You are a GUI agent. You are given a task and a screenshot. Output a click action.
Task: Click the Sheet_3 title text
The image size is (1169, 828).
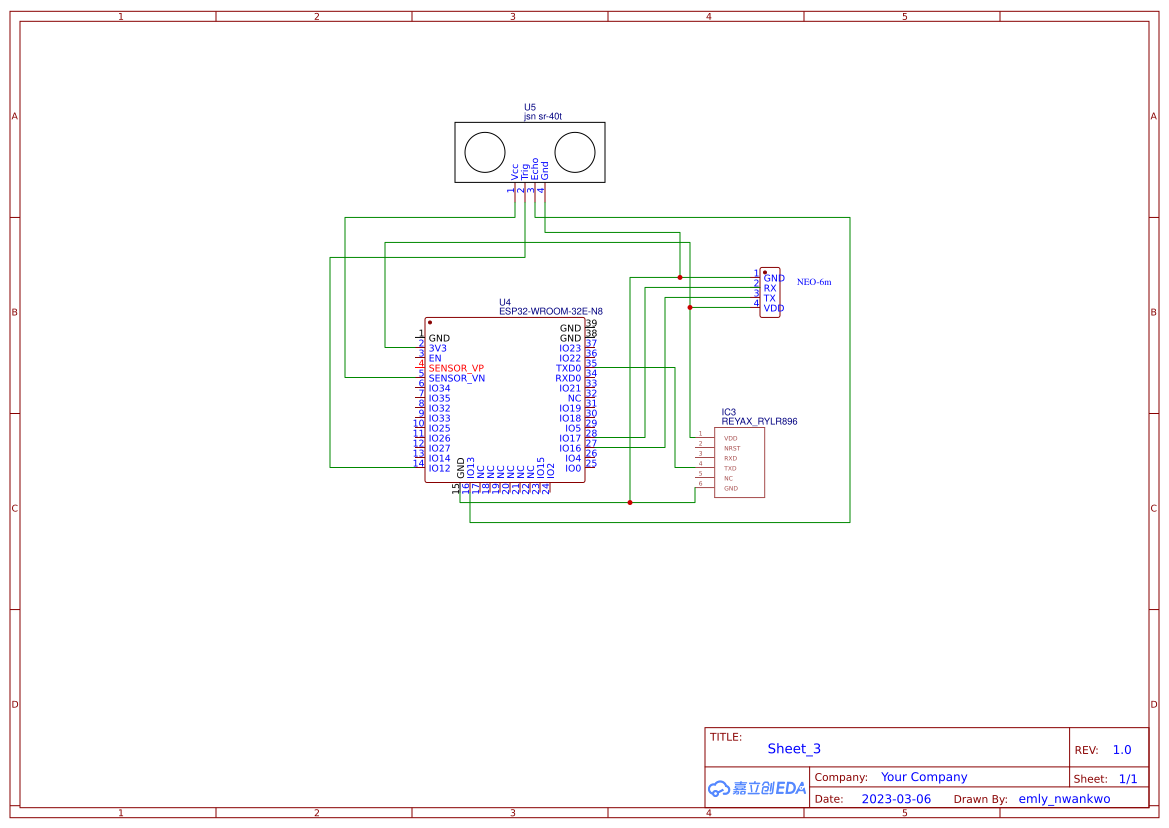792,748
